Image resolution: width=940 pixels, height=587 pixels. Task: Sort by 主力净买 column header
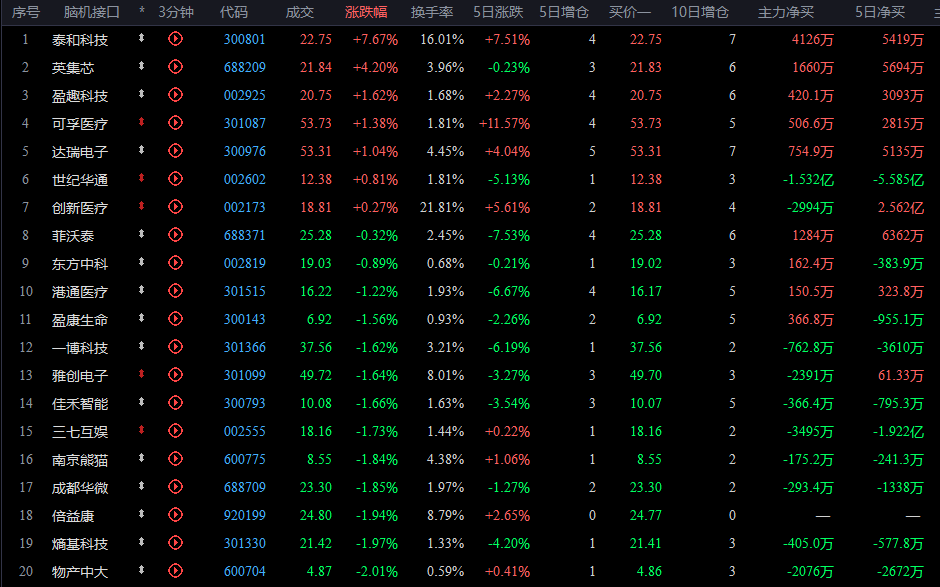pos(785,12)
